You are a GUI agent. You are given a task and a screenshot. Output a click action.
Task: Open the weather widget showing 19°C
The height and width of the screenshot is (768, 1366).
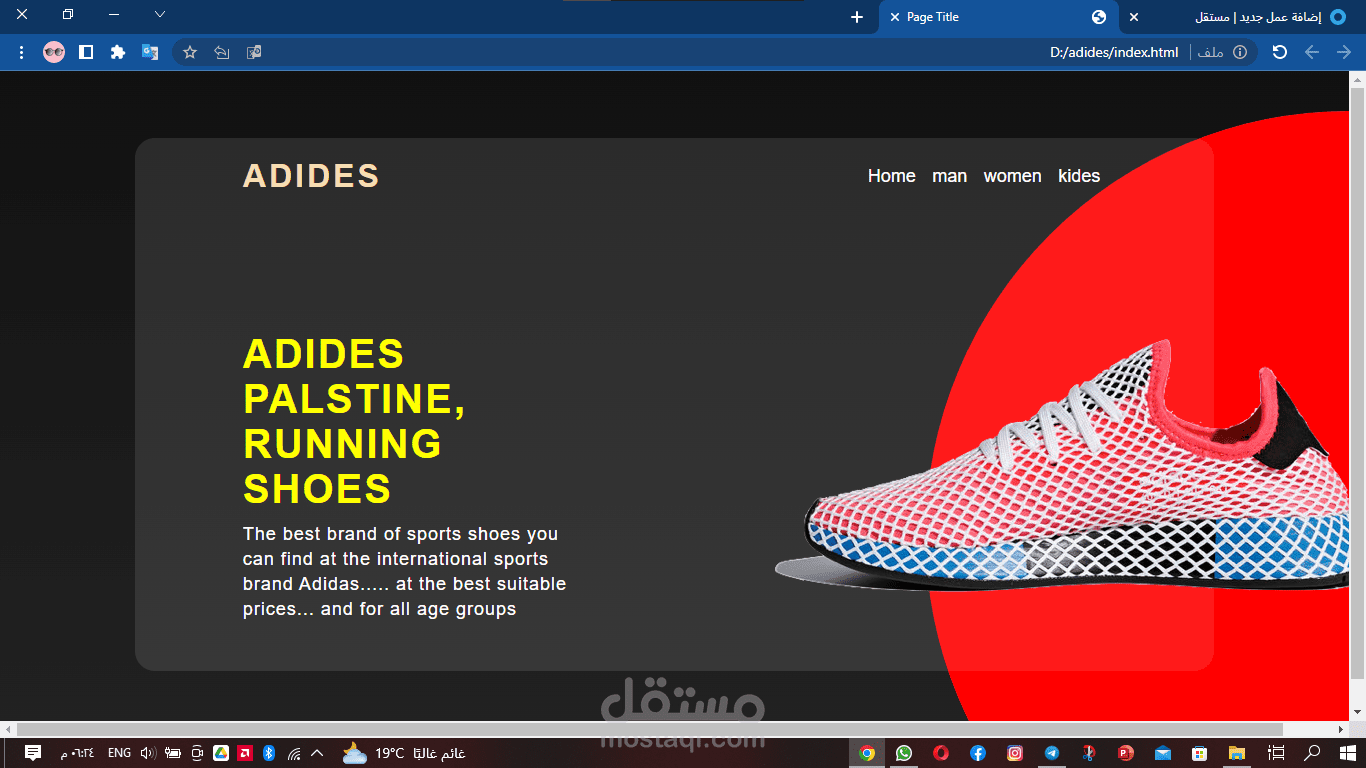tap(404, 753)
